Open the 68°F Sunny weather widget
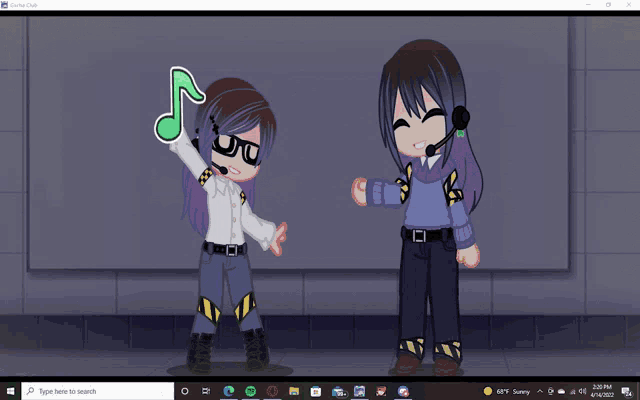 tap(507, 391)
